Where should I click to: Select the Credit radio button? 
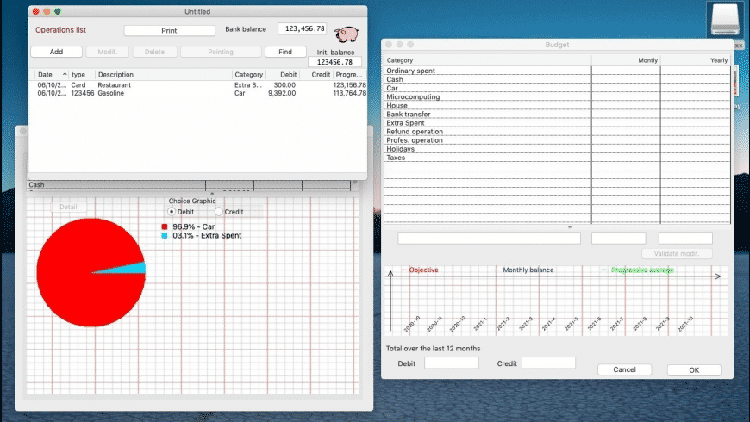tap(219, 211)
